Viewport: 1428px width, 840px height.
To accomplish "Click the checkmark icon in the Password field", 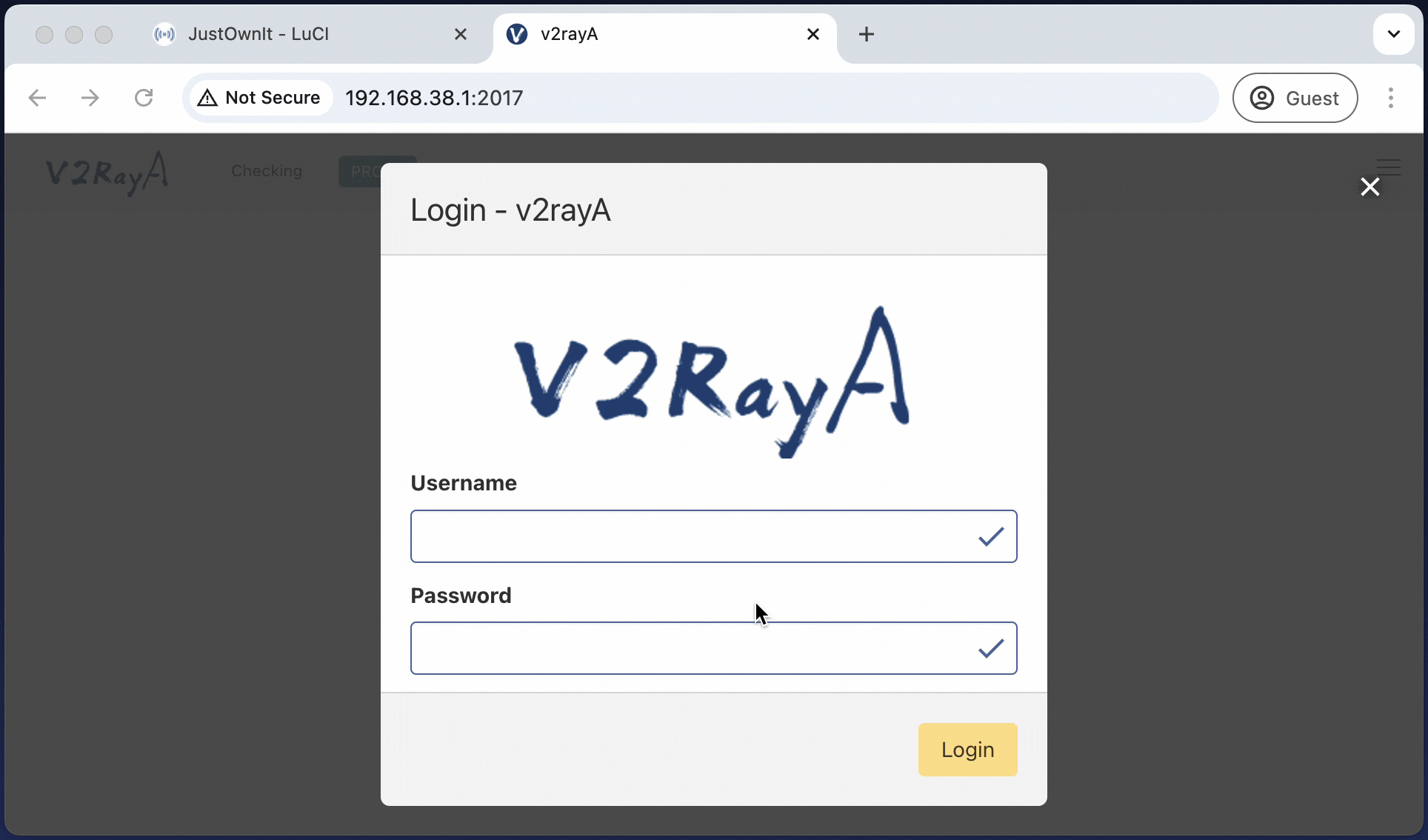I will 991,649.
